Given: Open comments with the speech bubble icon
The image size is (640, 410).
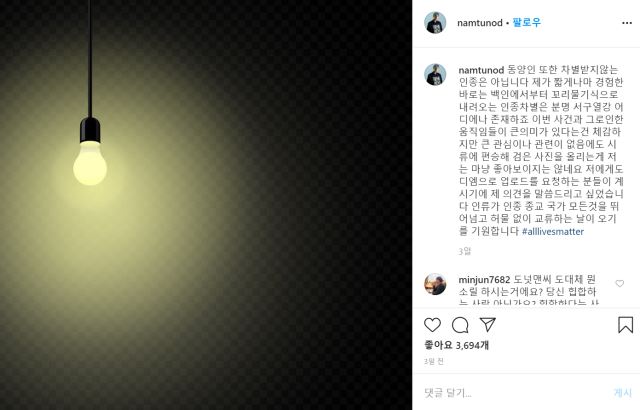Looking at the screenshot, I should [x=460, y=325].
